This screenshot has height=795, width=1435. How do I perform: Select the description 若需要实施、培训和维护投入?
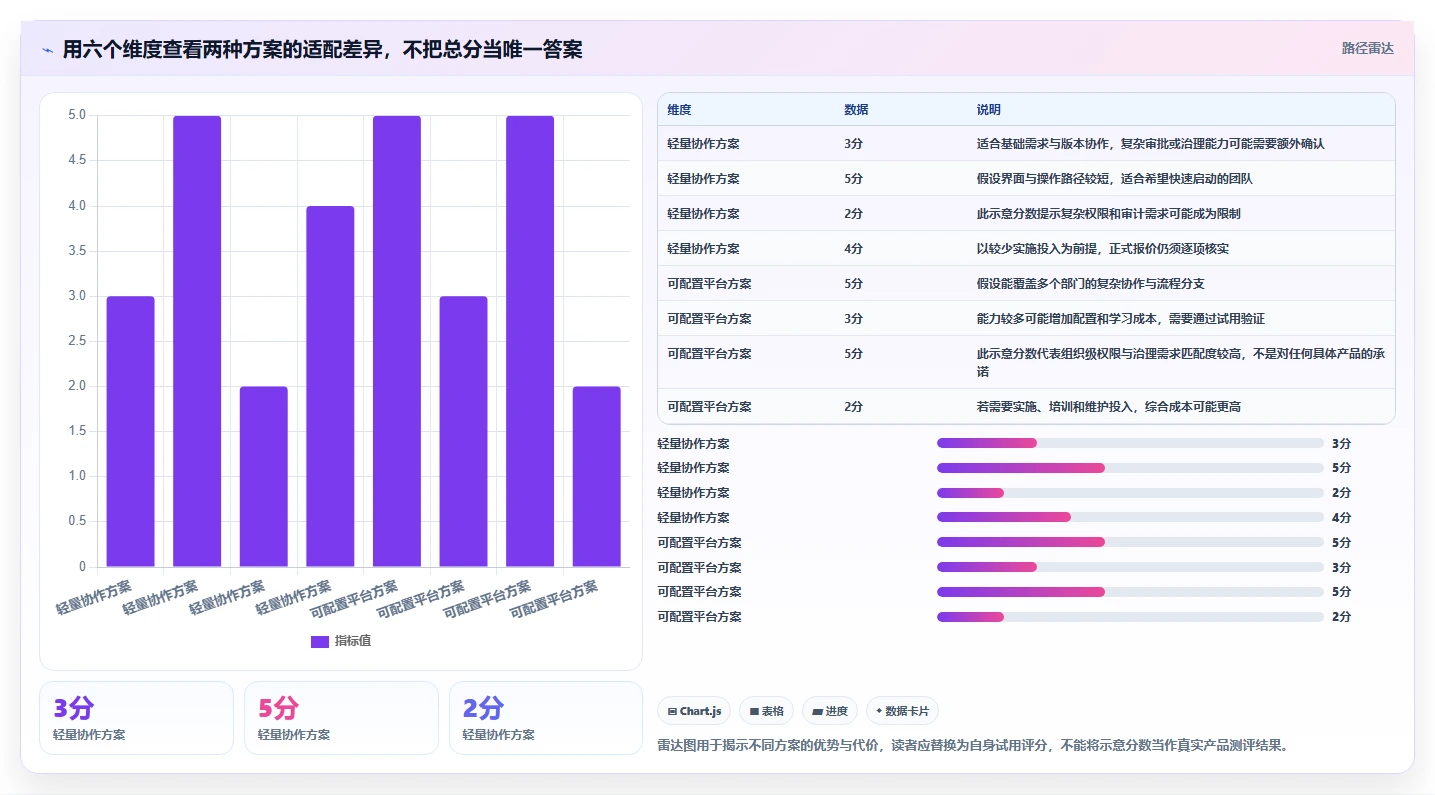click(1109, 407)
